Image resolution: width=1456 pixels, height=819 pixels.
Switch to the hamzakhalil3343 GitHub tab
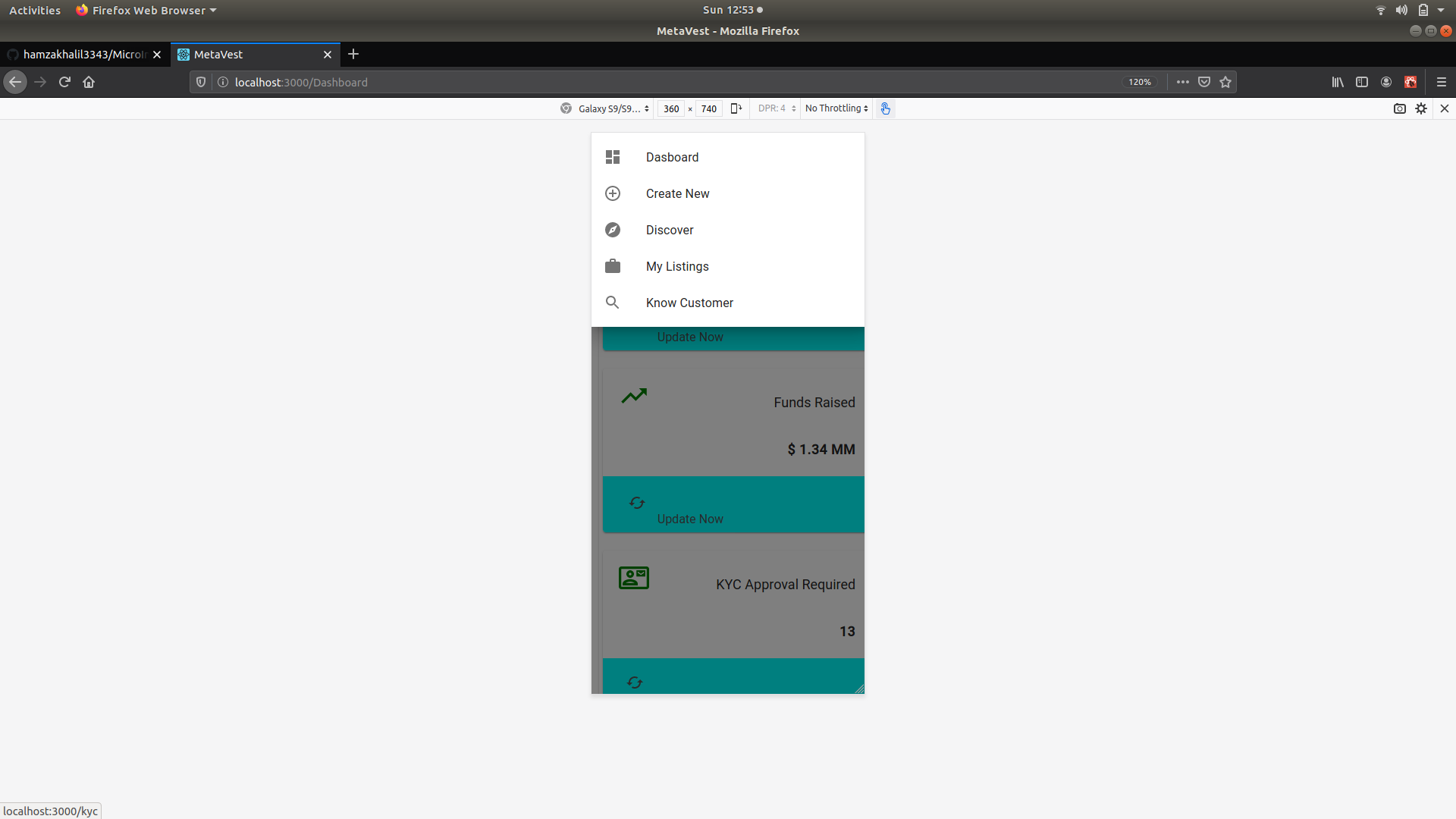tap(83, 55)
